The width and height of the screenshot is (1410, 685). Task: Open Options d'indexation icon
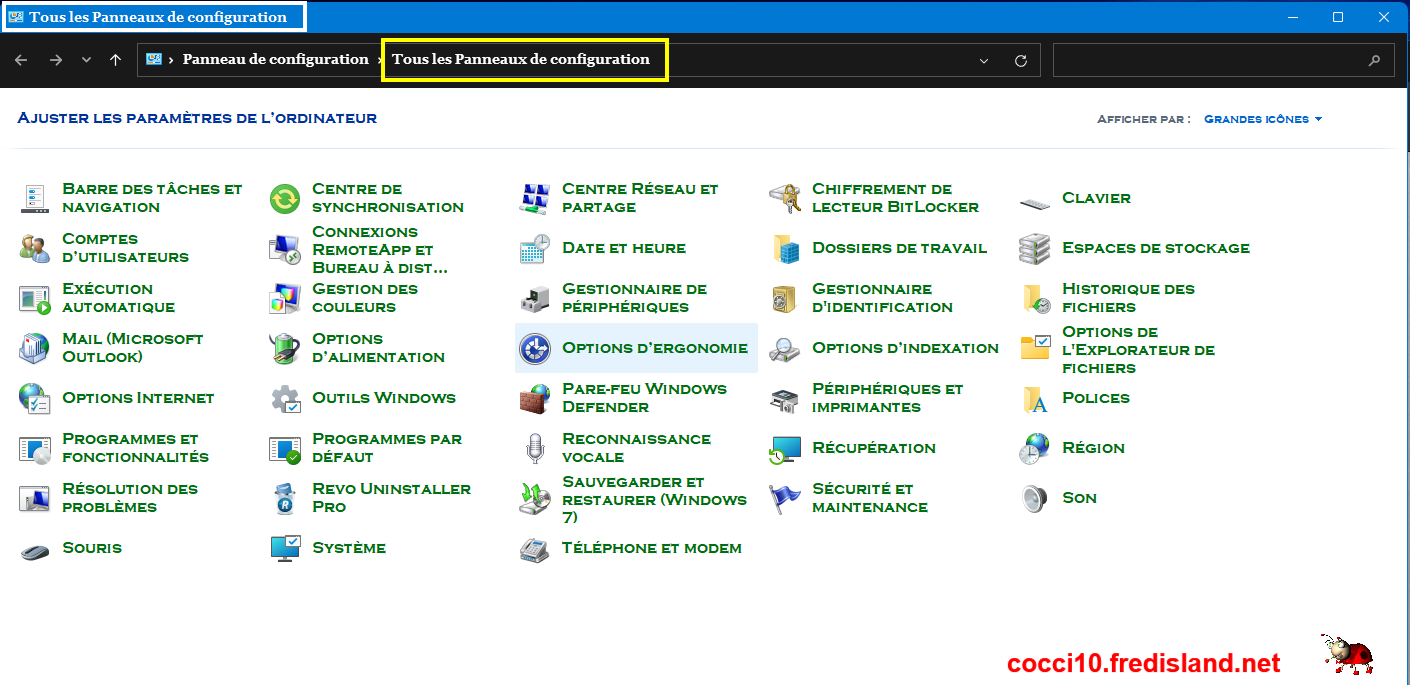coord(785,348)
